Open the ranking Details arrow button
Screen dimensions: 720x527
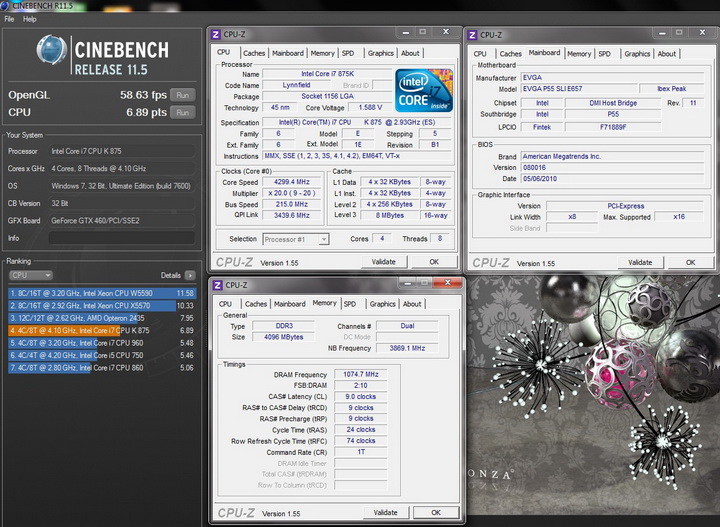pyautogui.click(x=190, y=275)
